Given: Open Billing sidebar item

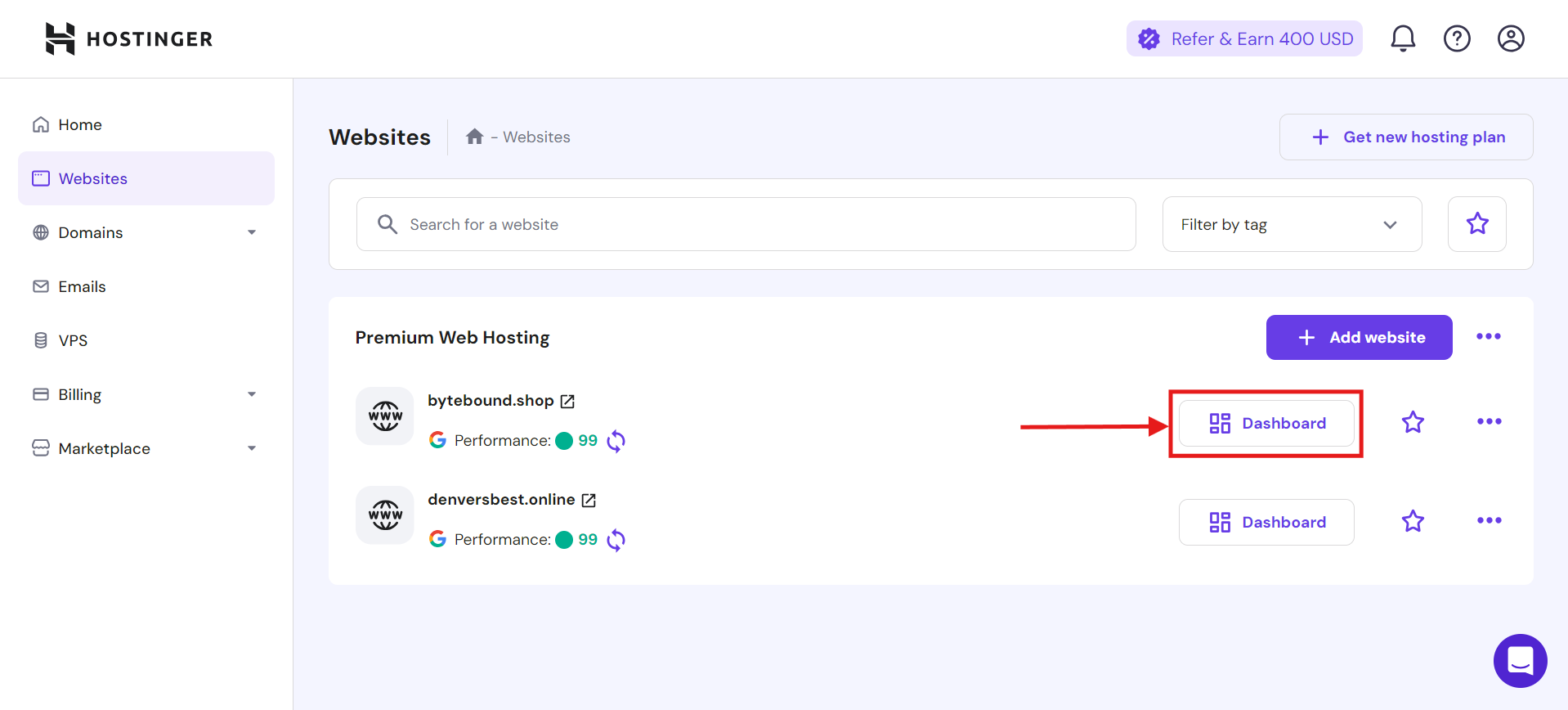Looking at the screenshot, I should tap(146, 394).
